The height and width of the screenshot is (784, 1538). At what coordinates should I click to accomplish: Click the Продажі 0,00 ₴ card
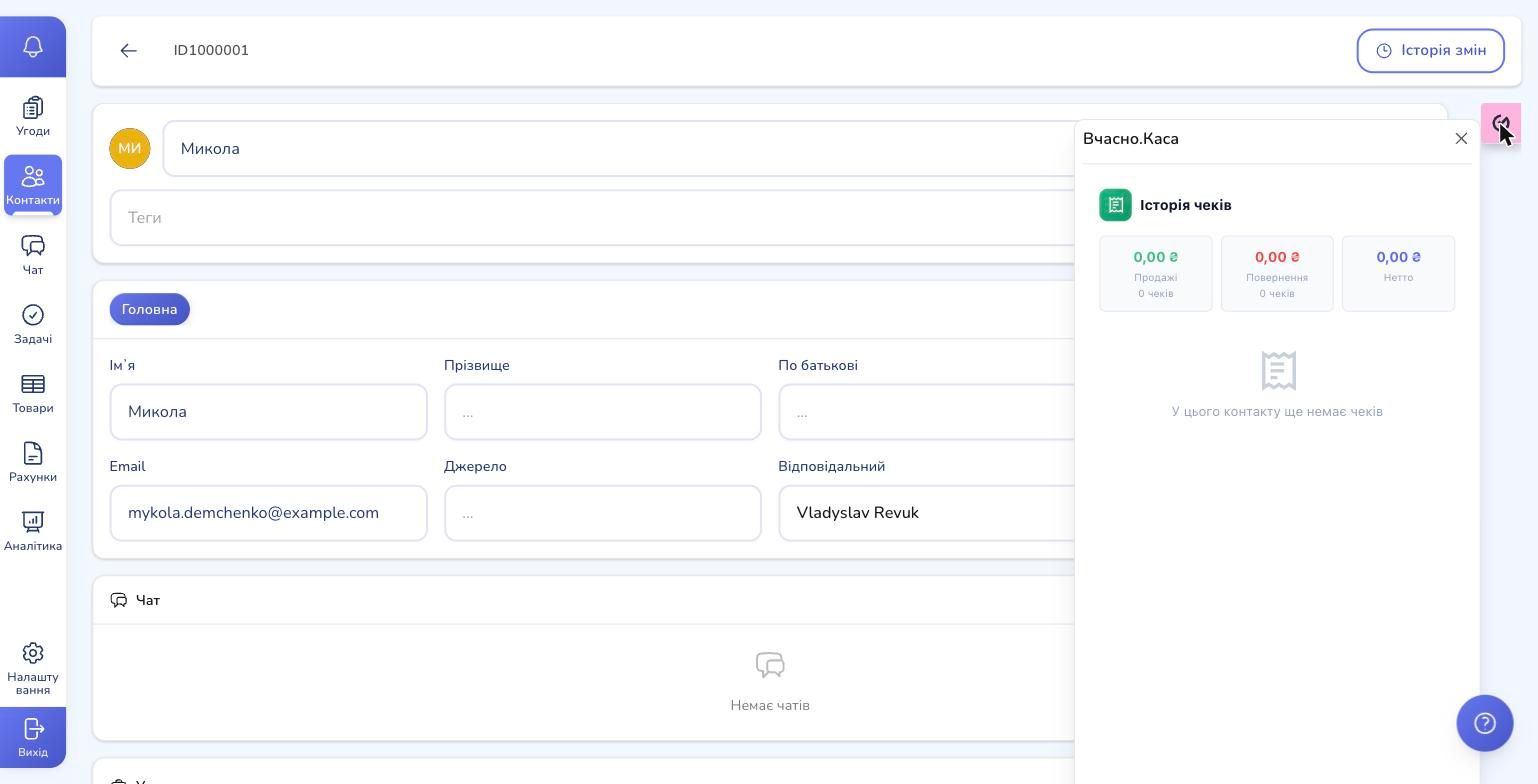coord(1156,273)
